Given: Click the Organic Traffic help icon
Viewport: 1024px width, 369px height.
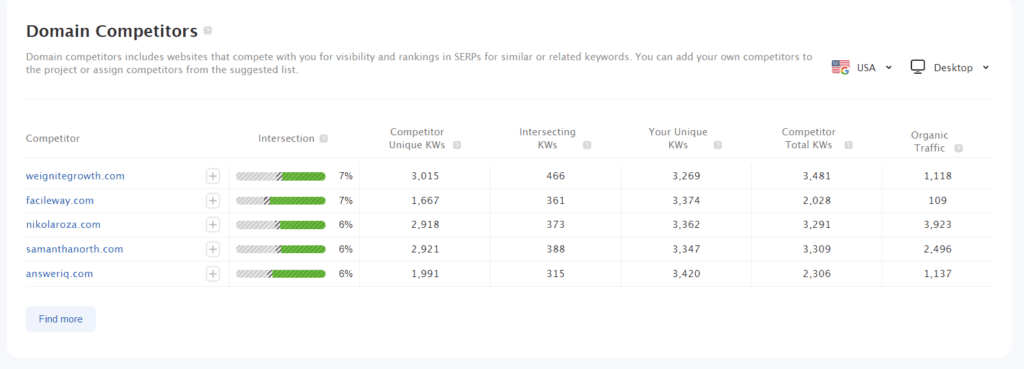Looking at the screenshot, I should pos(958,148).
